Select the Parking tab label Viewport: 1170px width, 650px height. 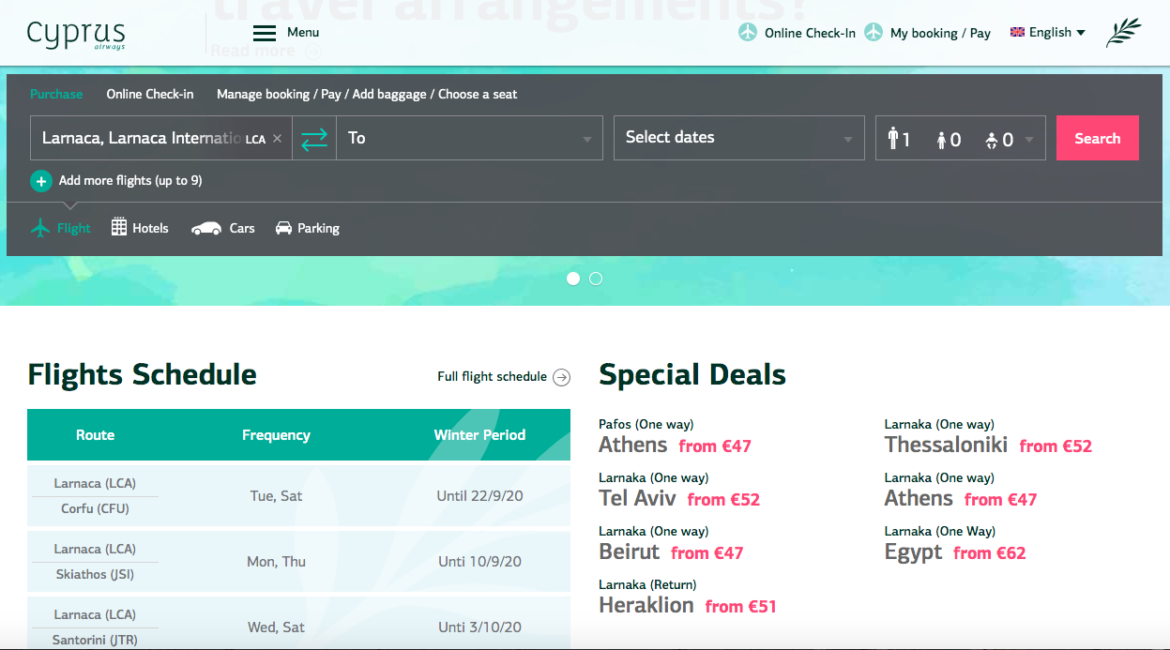pyautogui.click(x=318, y=228)
